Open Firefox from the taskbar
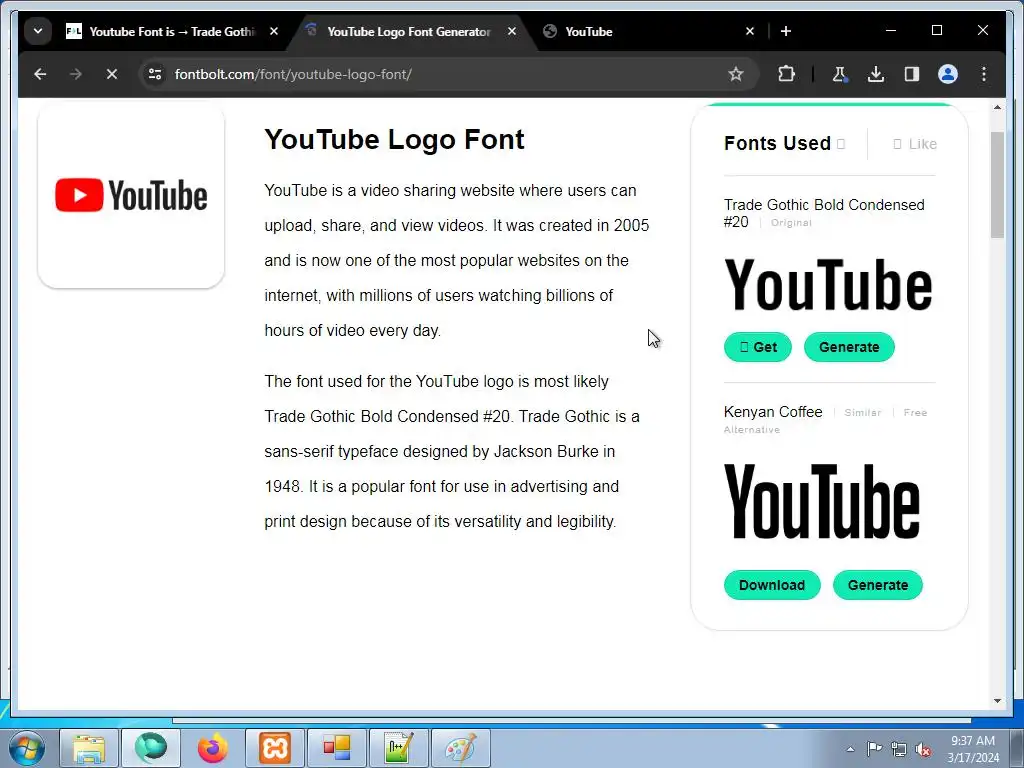The image size is (1024, 768). 213,748
